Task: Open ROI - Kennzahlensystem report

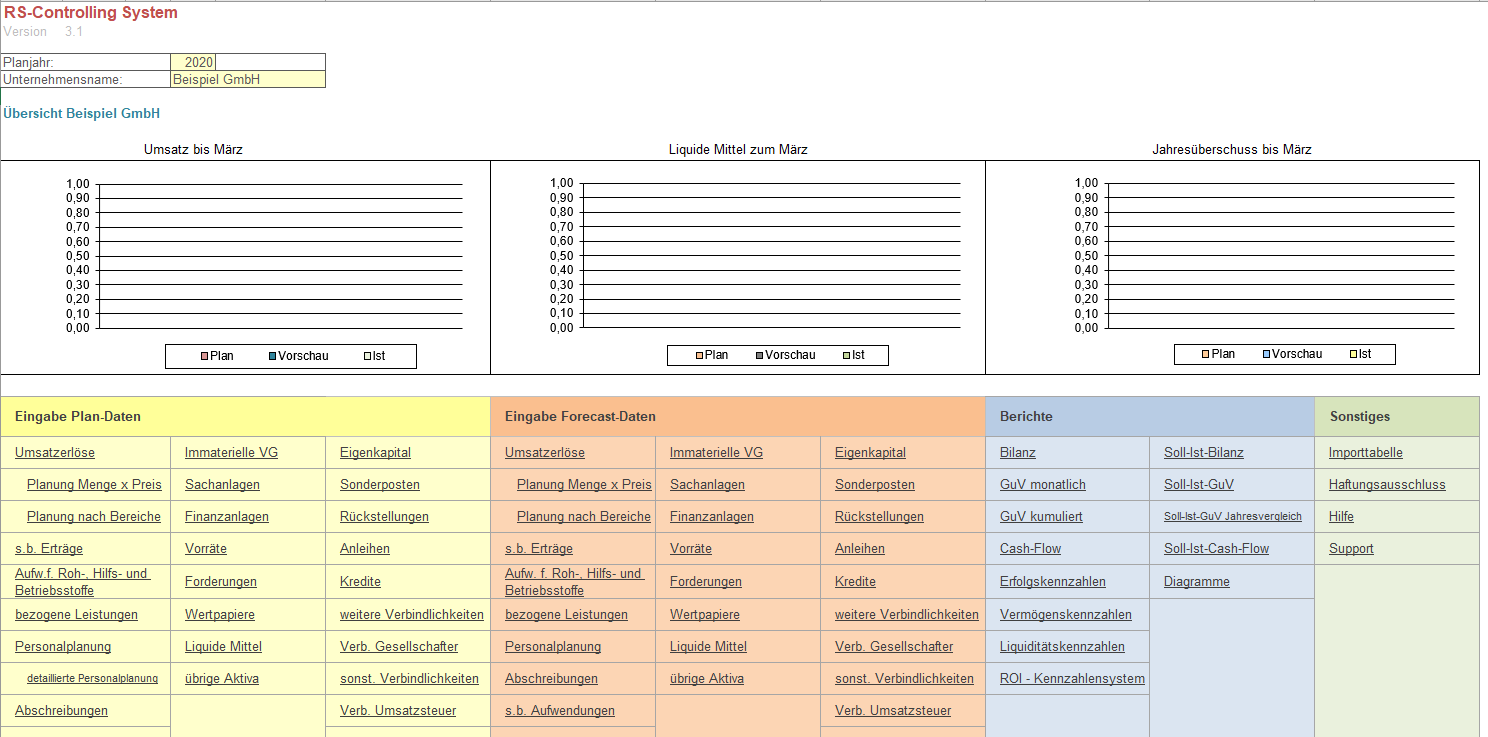Action: (1072, 679)
